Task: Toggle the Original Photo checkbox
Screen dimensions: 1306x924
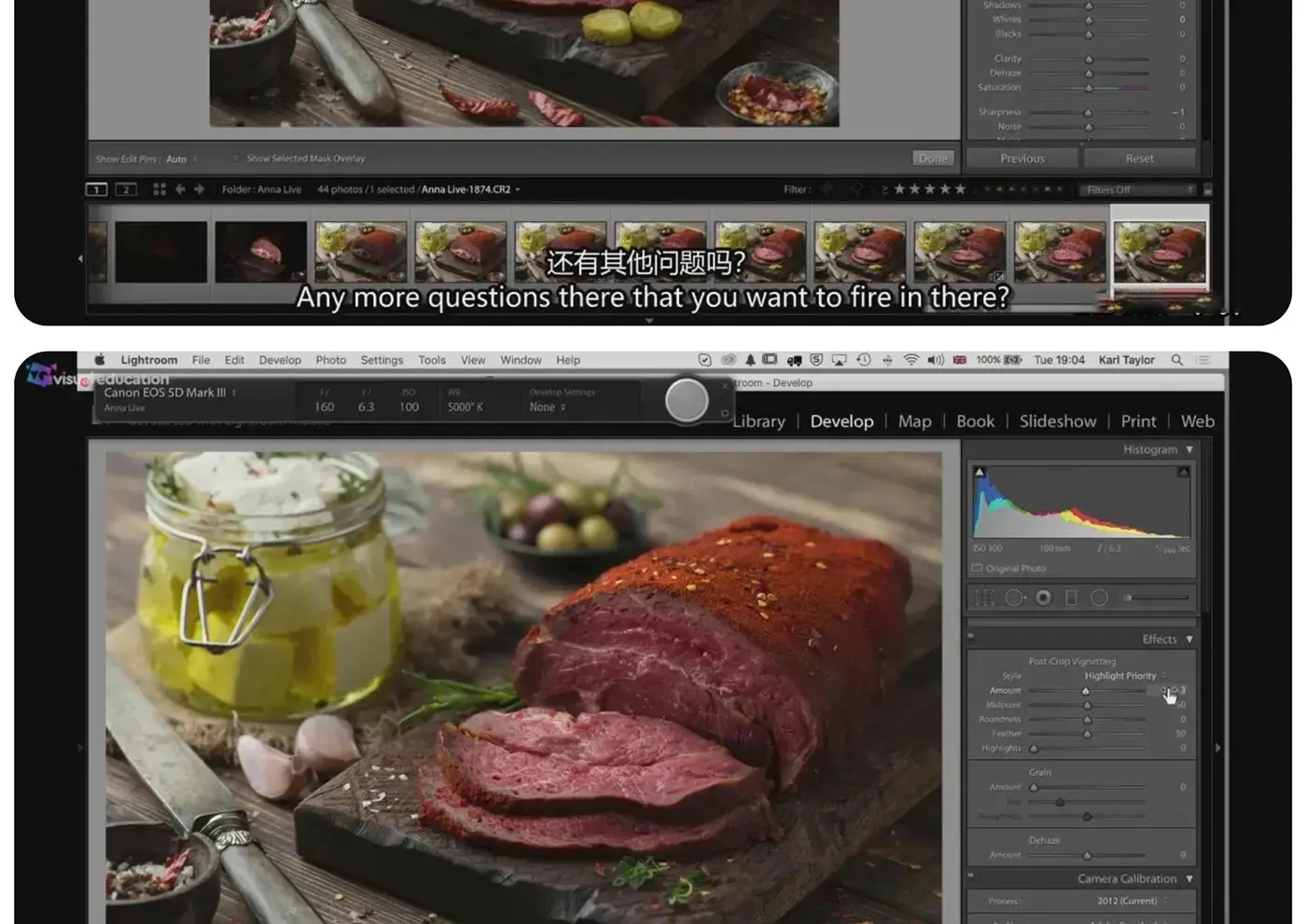Action: tap(977, 568)
